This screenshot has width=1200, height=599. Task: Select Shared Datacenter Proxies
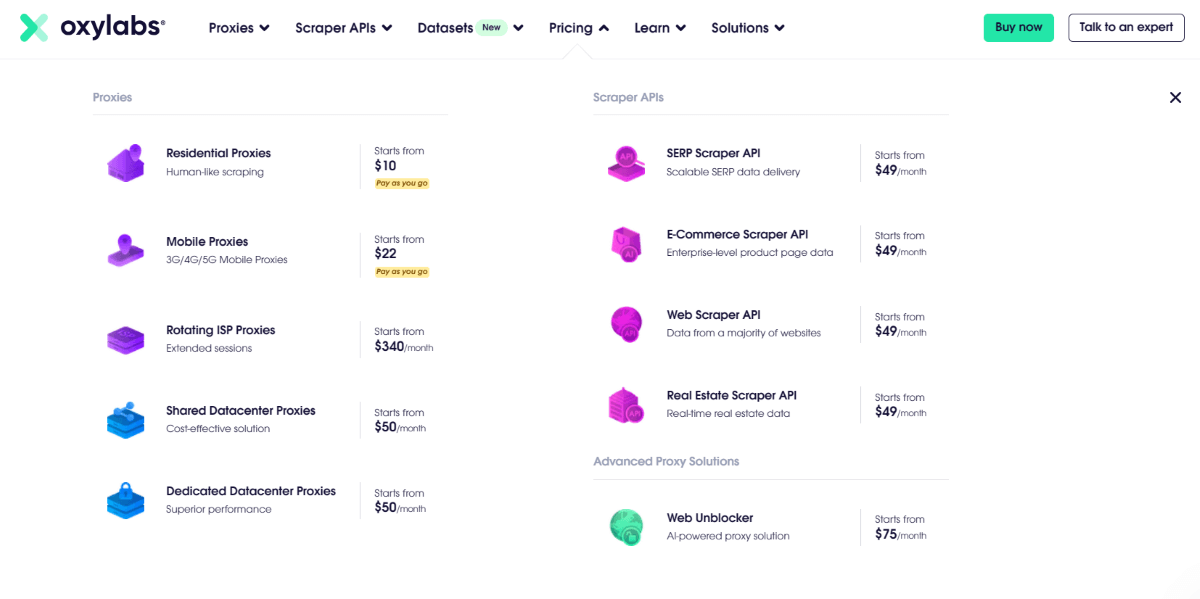240,410
